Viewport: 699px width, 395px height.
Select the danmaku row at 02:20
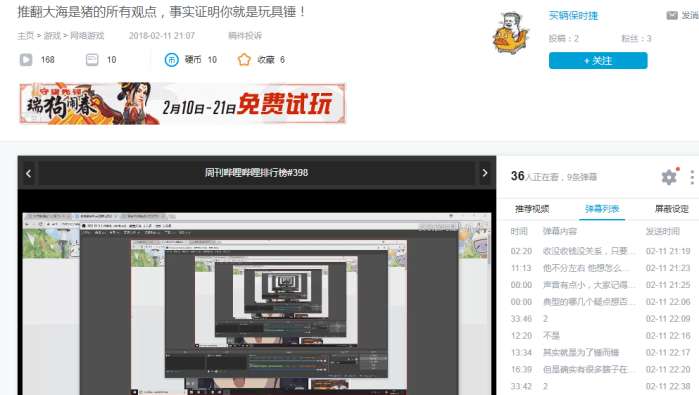[600, 251]
